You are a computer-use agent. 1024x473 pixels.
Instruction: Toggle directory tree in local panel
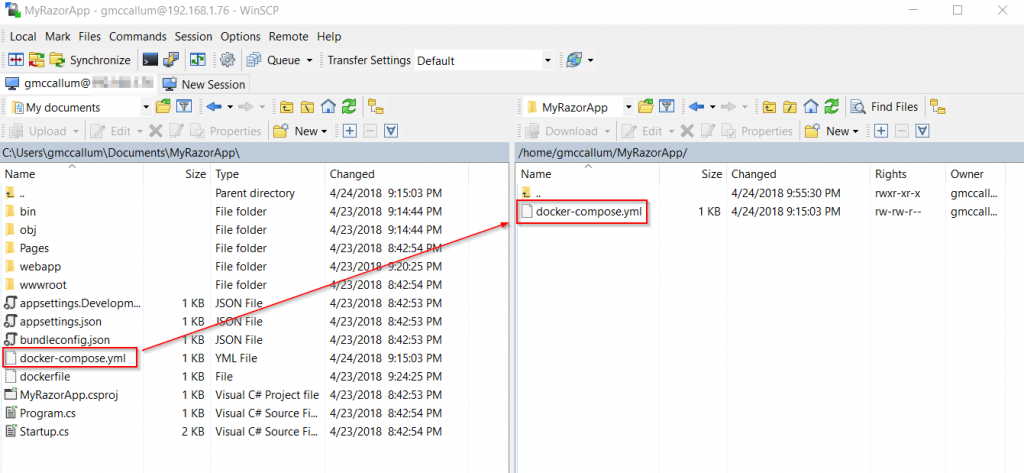pos(376,106)
